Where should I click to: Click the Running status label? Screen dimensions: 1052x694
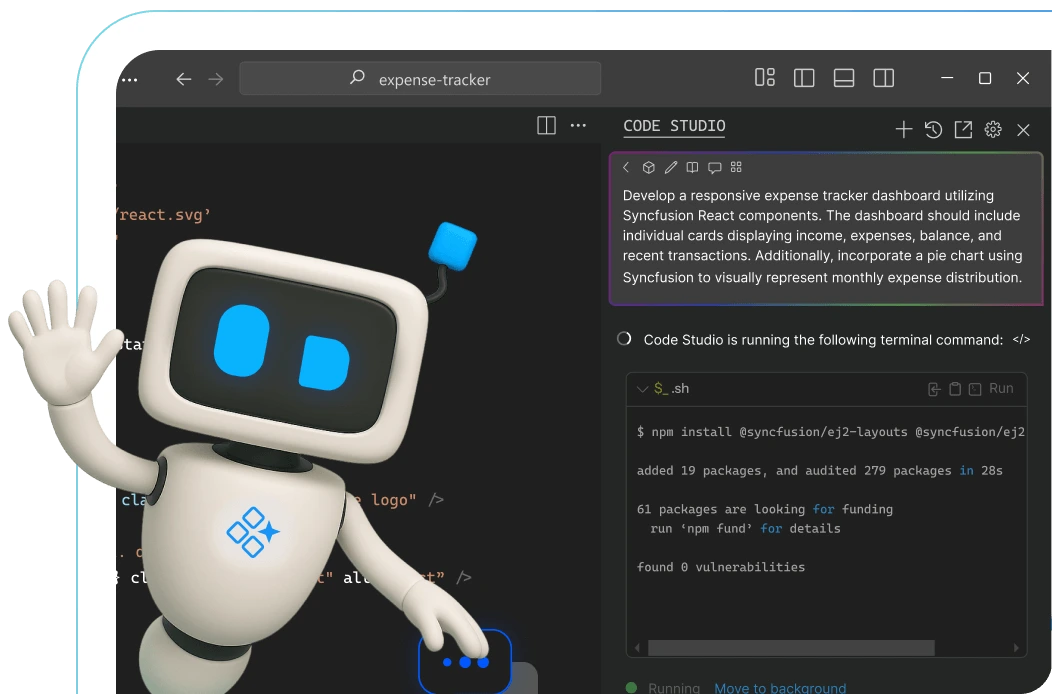point(674,687)
